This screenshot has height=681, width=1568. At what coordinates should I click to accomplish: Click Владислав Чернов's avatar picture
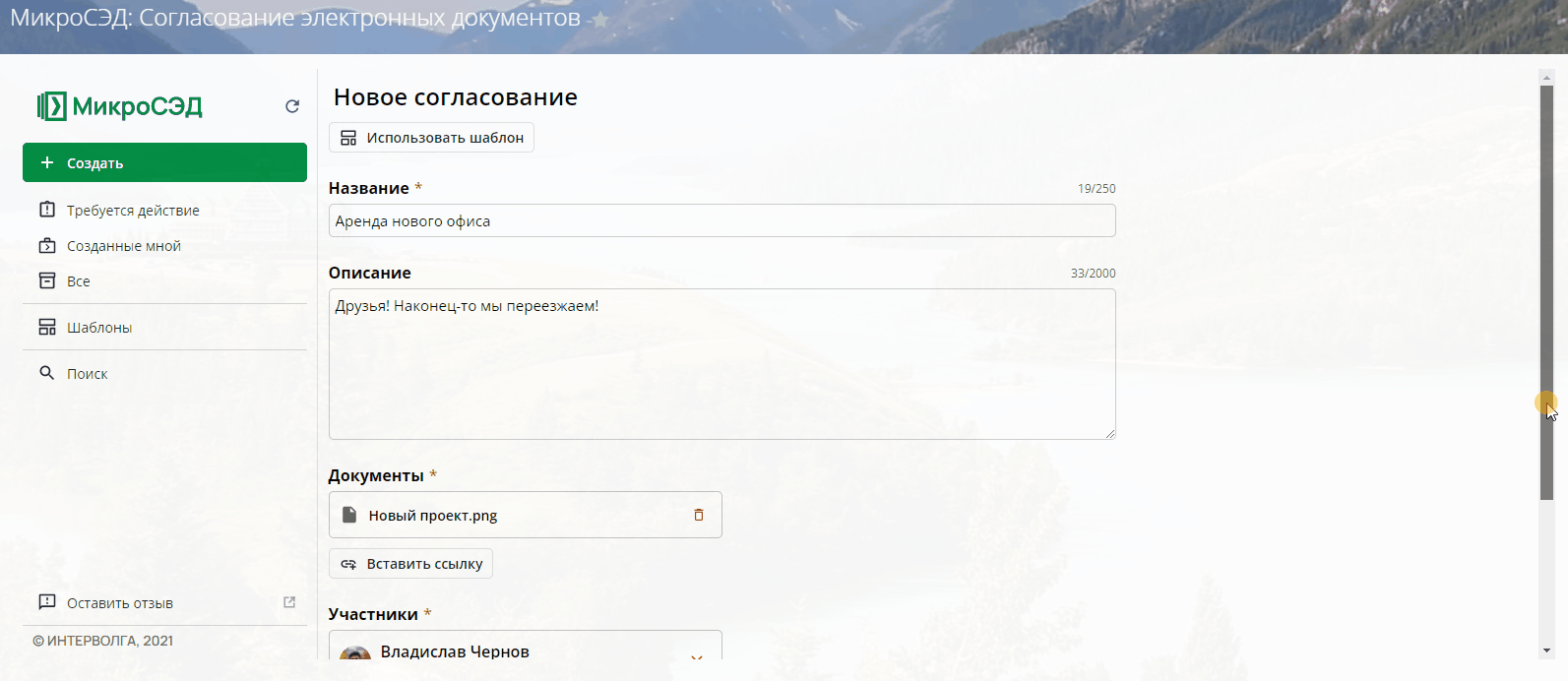355,653
